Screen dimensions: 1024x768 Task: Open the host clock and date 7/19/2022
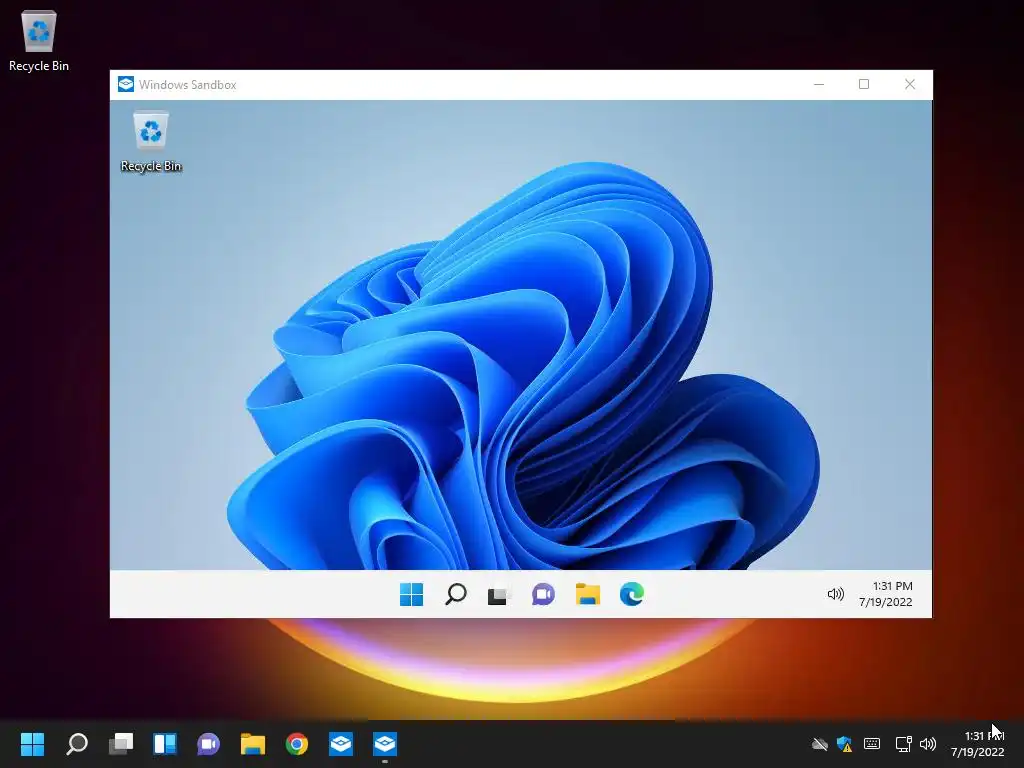978,744
